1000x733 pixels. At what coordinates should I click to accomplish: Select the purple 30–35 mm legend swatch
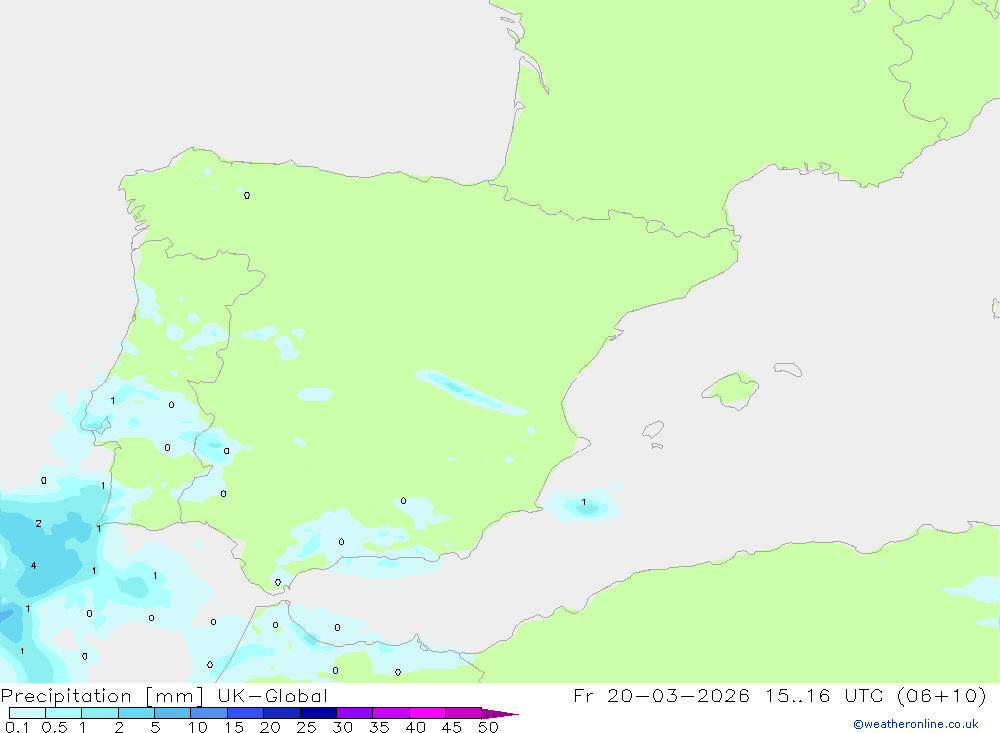355,713
